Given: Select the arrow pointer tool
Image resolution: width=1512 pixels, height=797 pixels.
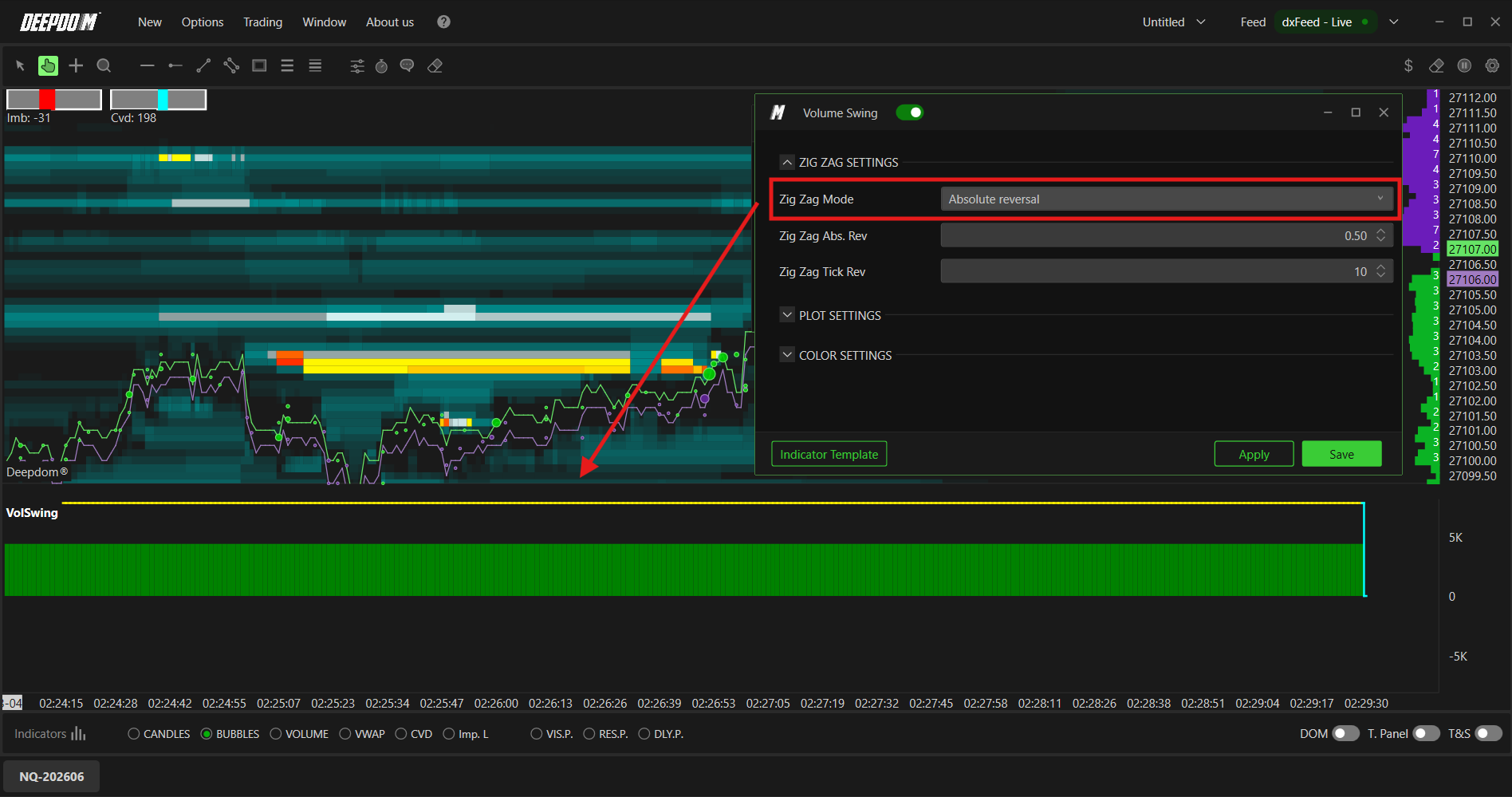Looking at the screenshot, I should (21, 66).
